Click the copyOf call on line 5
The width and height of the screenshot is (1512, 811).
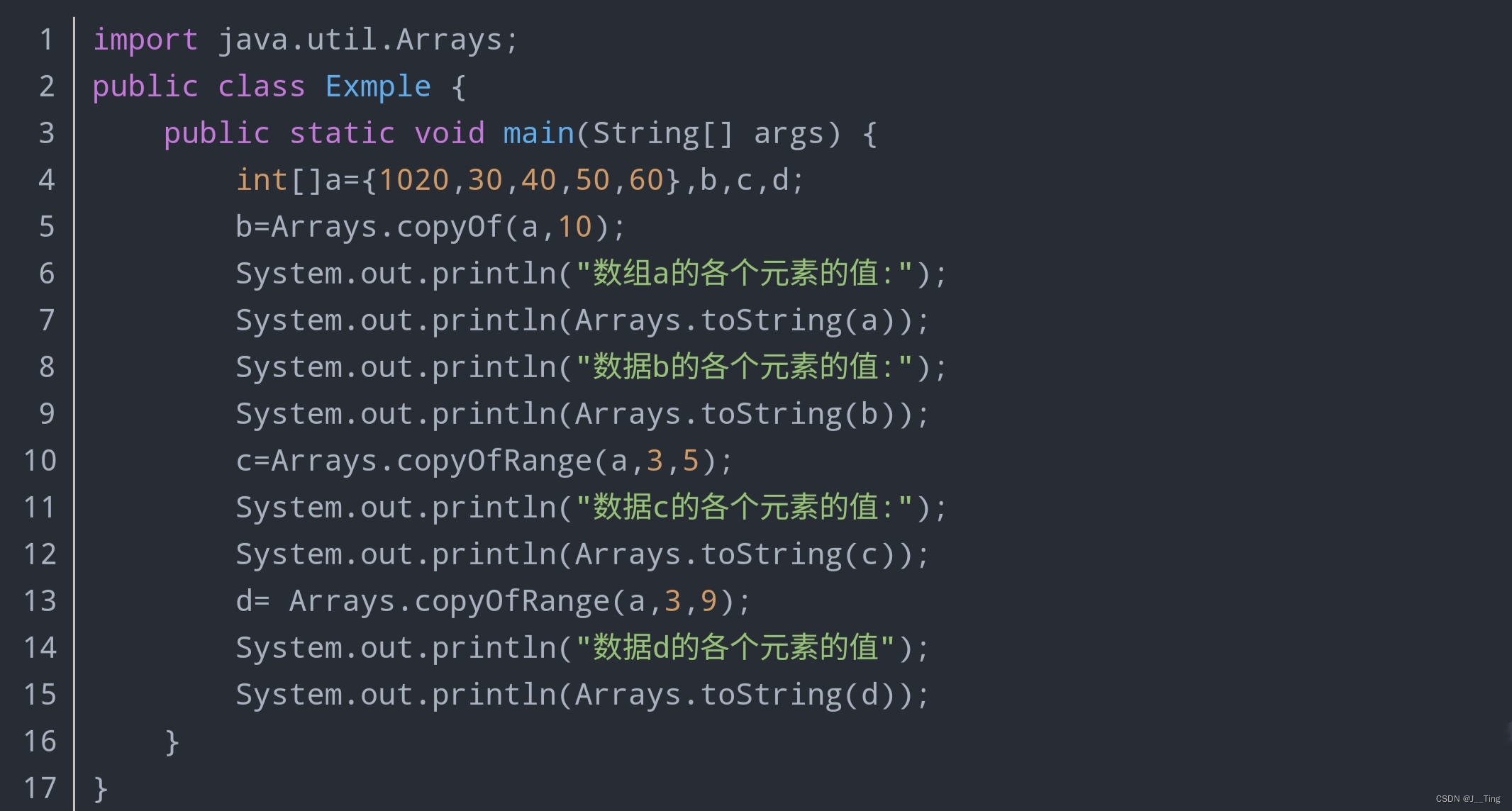[449, 227]
